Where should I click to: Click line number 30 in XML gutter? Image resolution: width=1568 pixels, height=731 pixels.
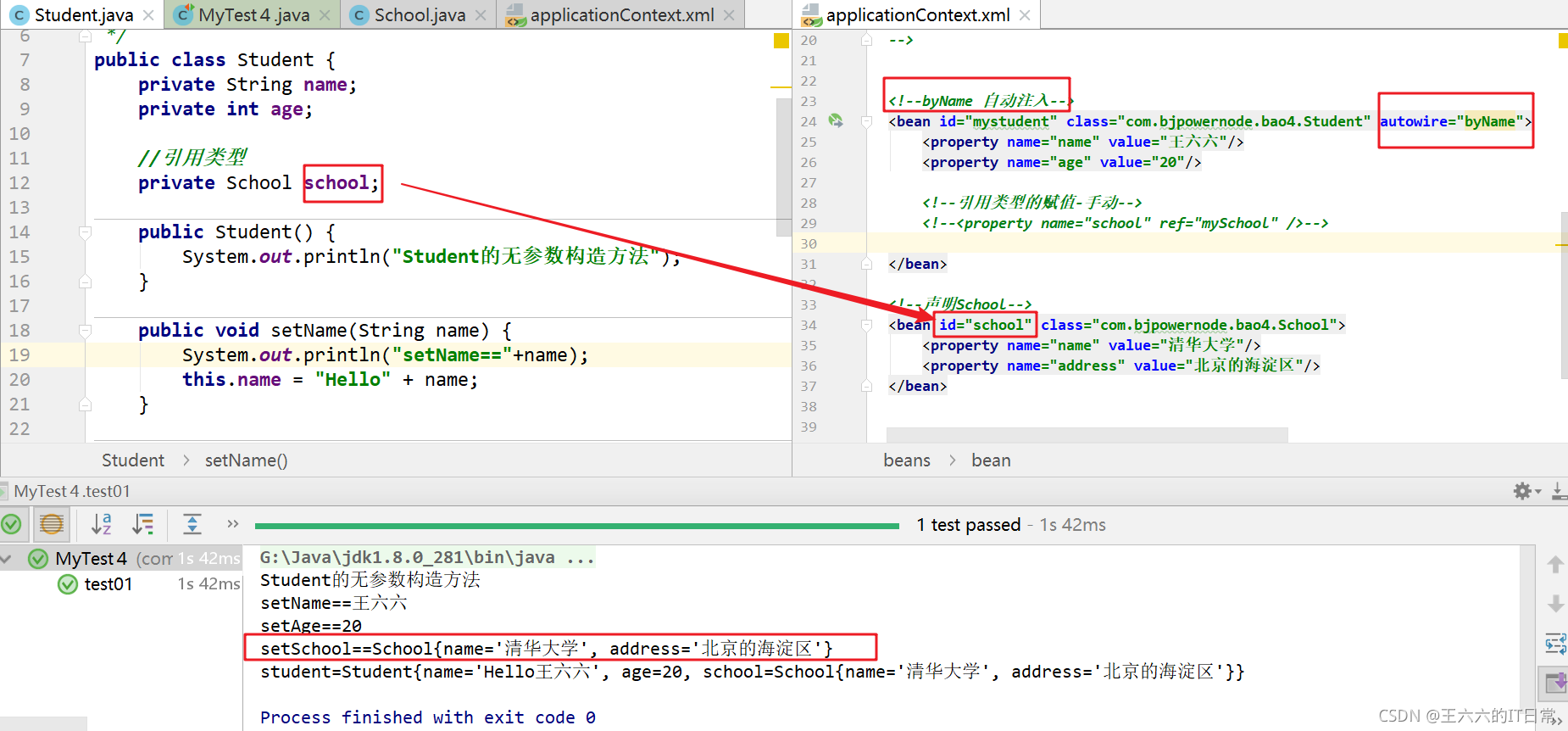[x=809, y=243]
